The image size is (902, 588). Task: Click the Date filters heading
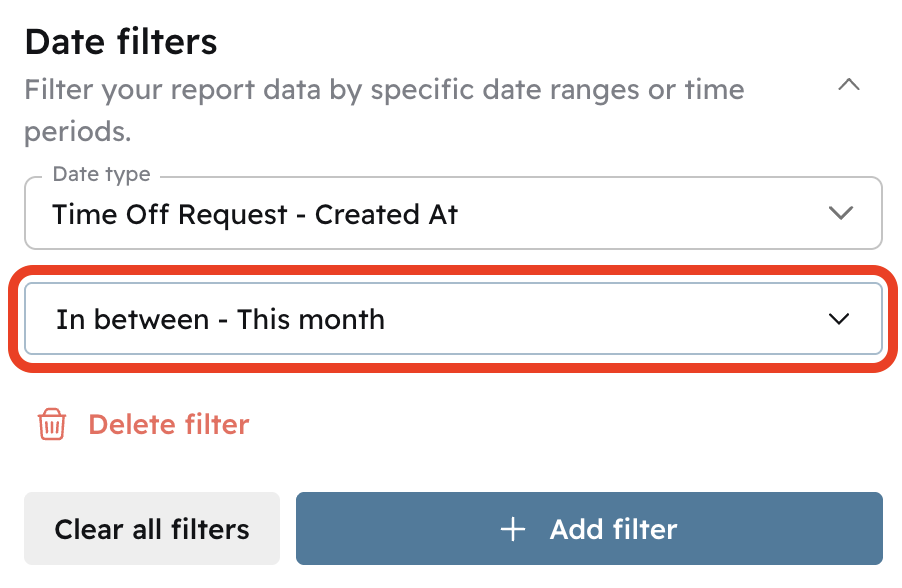tap(121, 42)
